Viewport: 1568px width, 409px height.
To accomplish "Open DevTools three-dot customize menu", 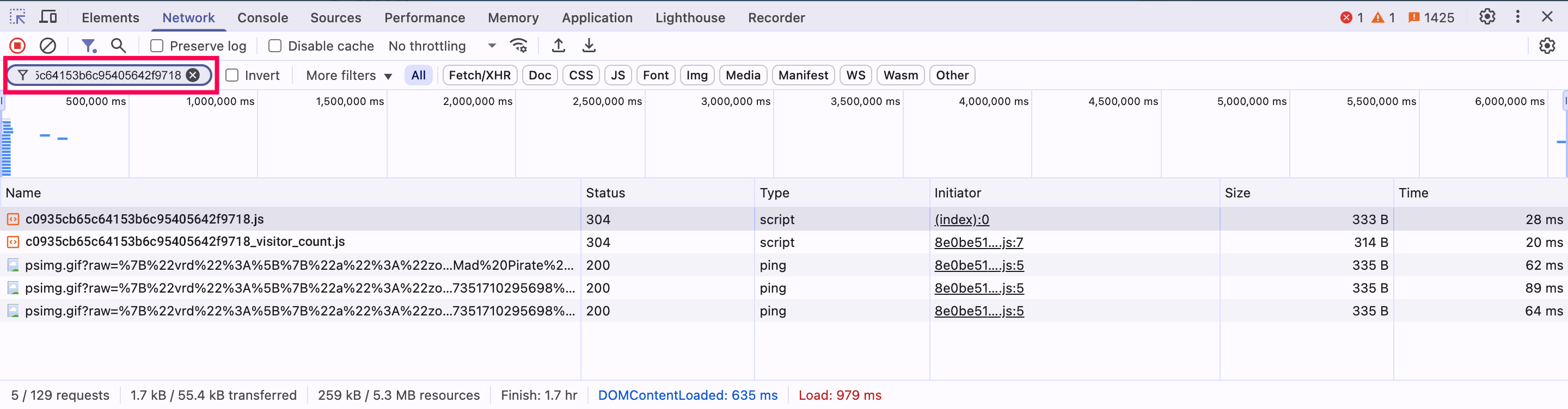I will [x=1517, y=17].
